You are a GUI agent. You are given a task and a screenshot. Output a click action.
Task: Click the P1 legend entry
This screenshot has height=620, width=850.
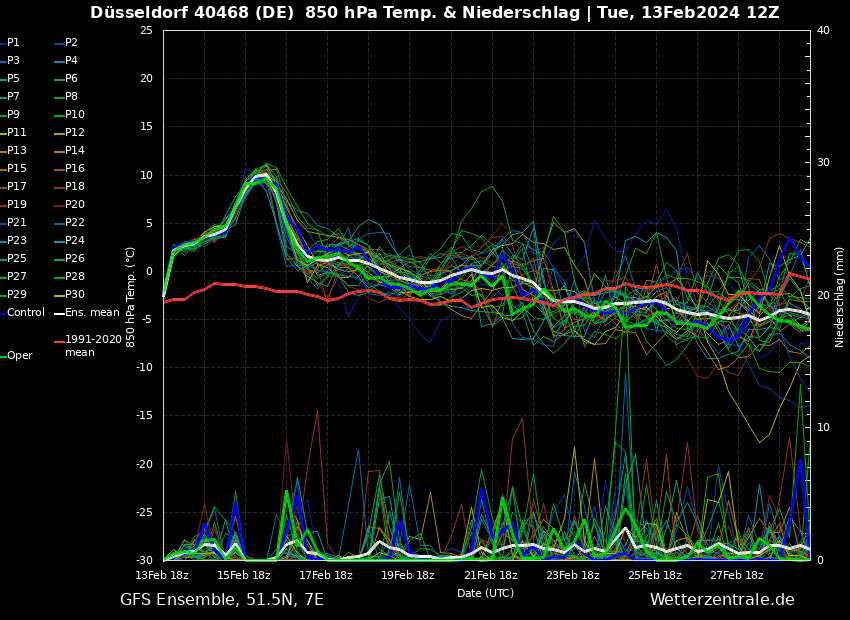[13, 43]
